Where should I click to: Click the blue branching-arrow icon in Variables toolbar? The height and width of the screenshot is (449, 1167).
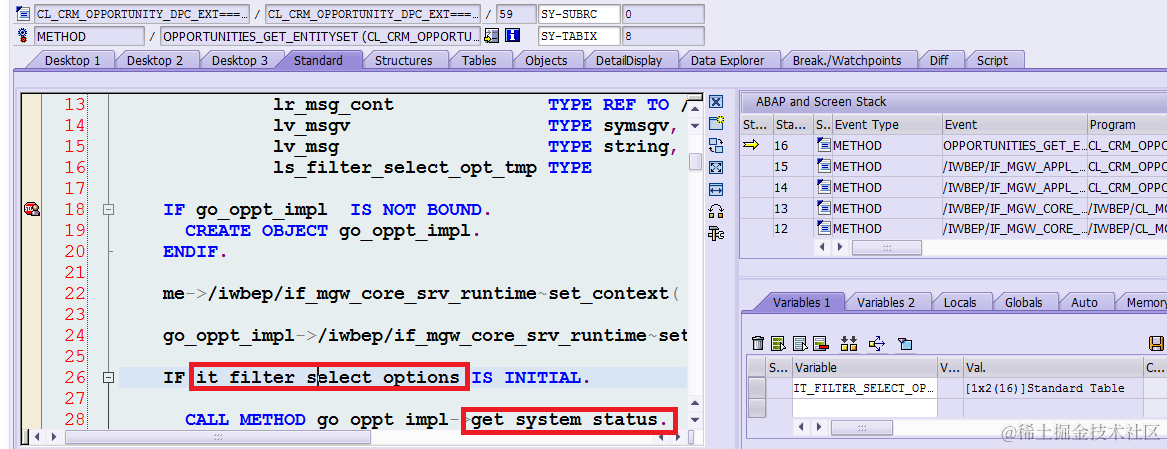coord(877,343)
